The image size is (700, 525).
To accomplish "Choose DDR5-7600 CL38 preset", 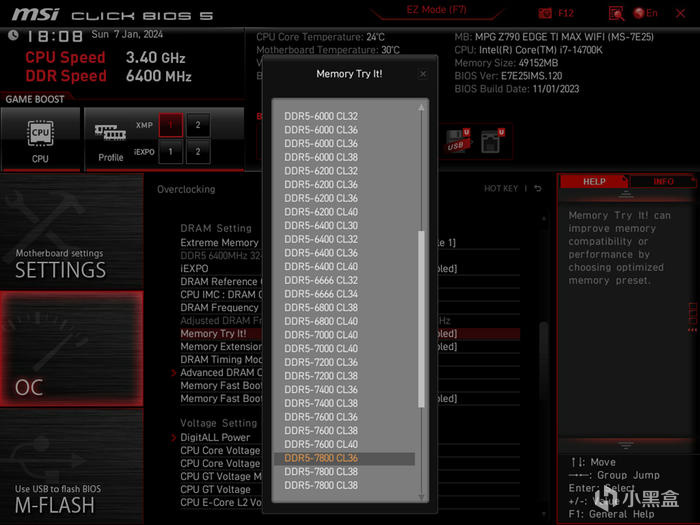I will (321, 430).
